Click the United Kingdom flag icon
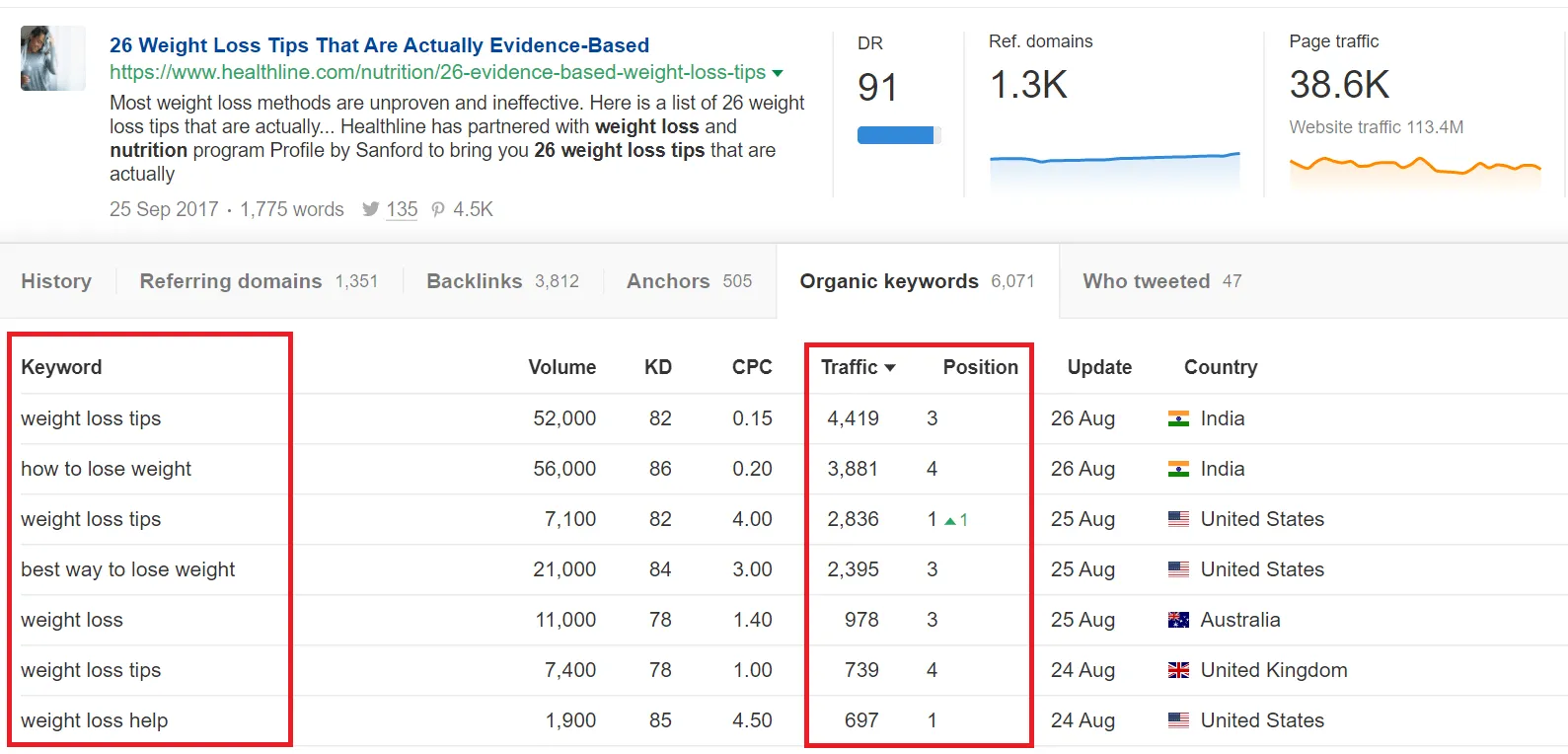Screen dimensions: 1568x754 point(1178,670)
